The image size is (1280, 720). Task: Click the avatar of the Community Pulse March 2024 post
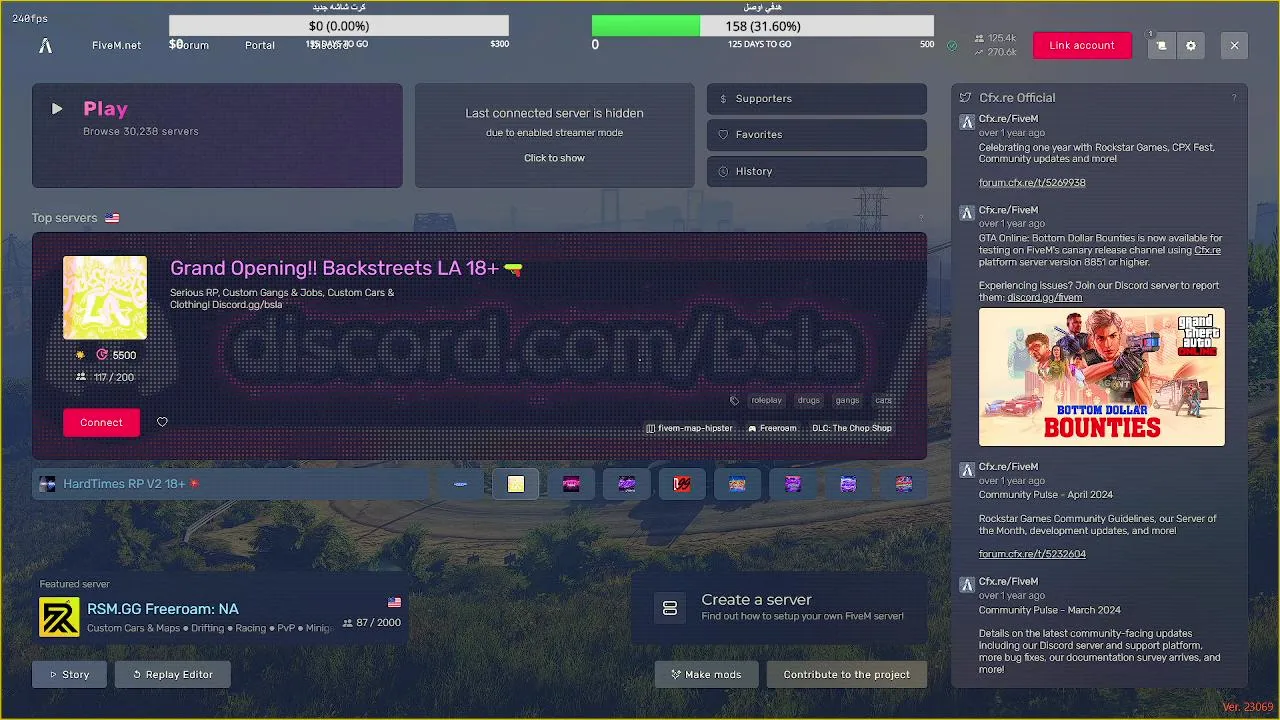[966, 585]
